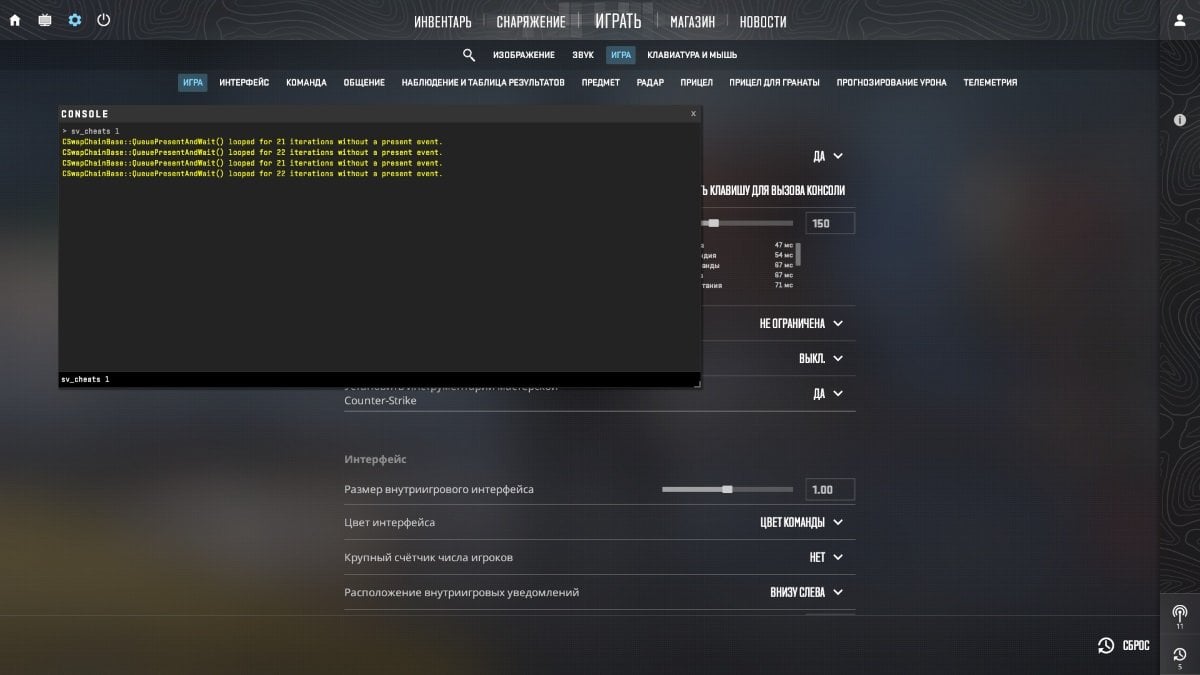The width and height of the screenshot is (1200, 675).
Task: Open the НОВОСТИ menu
Action: 763,21
